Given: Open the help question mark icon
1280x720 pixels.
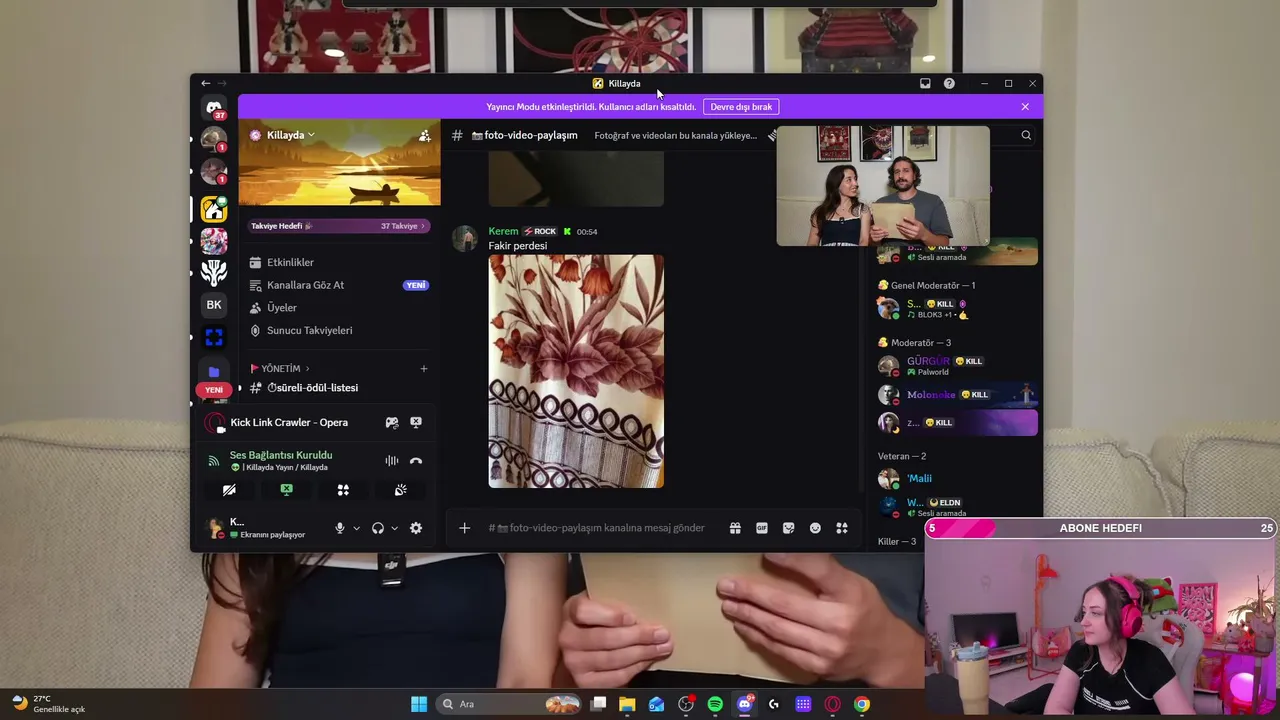Looking at the screenshot, I should pos(949,83).
